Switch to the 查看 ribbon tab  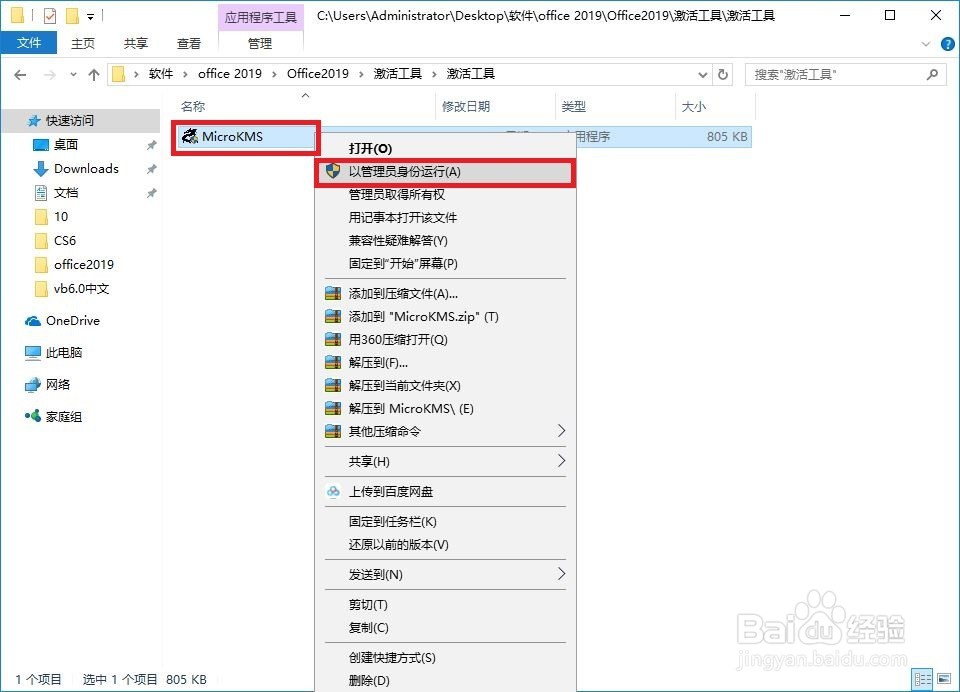click(x=189, y=43)
